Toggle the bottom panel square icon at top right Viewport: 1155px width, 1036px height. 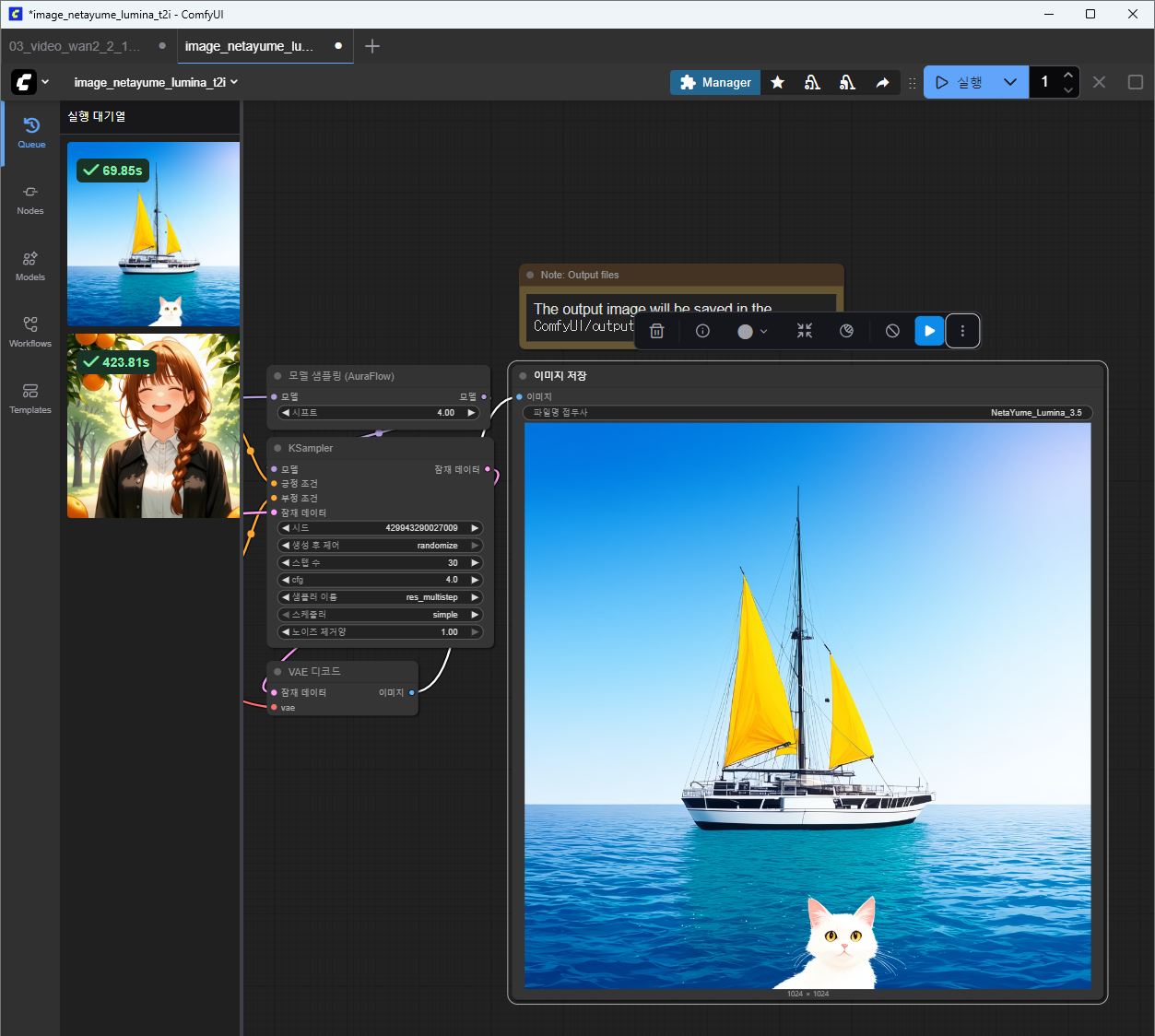click(1135, 82)
